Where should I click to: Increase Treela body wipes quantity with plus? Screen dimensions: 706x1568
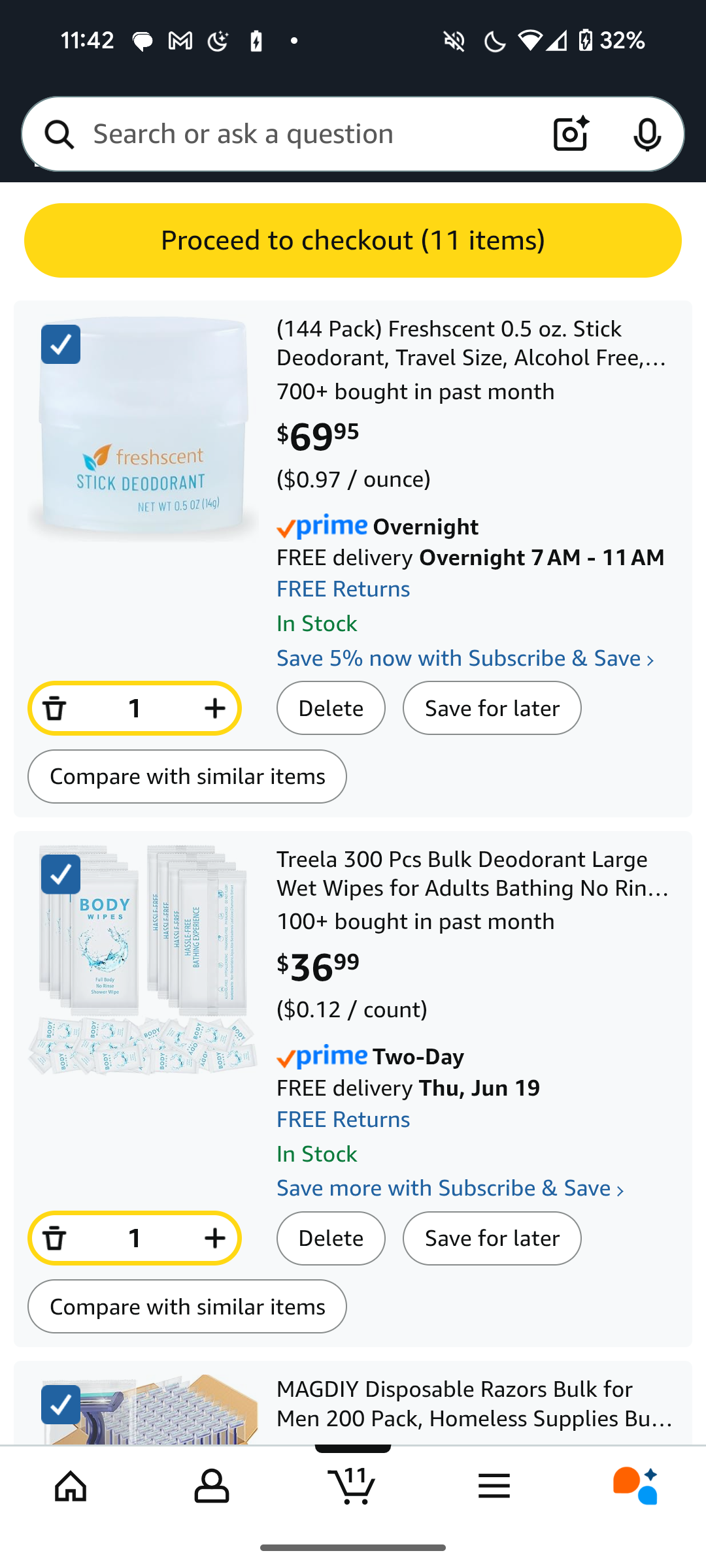coord(214,1238)
